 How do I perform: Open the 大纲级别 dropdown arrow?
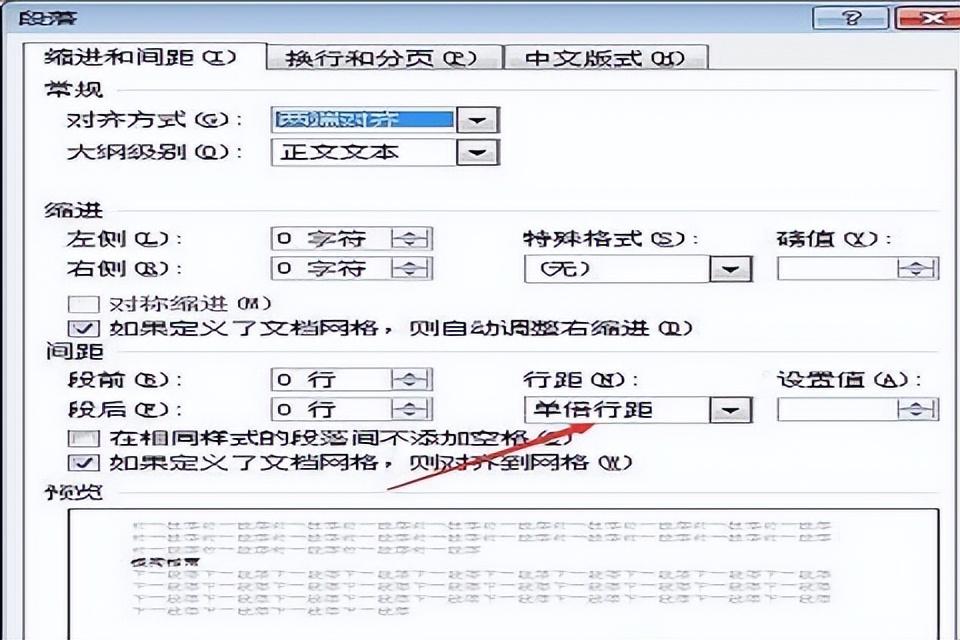click(478, 152)
